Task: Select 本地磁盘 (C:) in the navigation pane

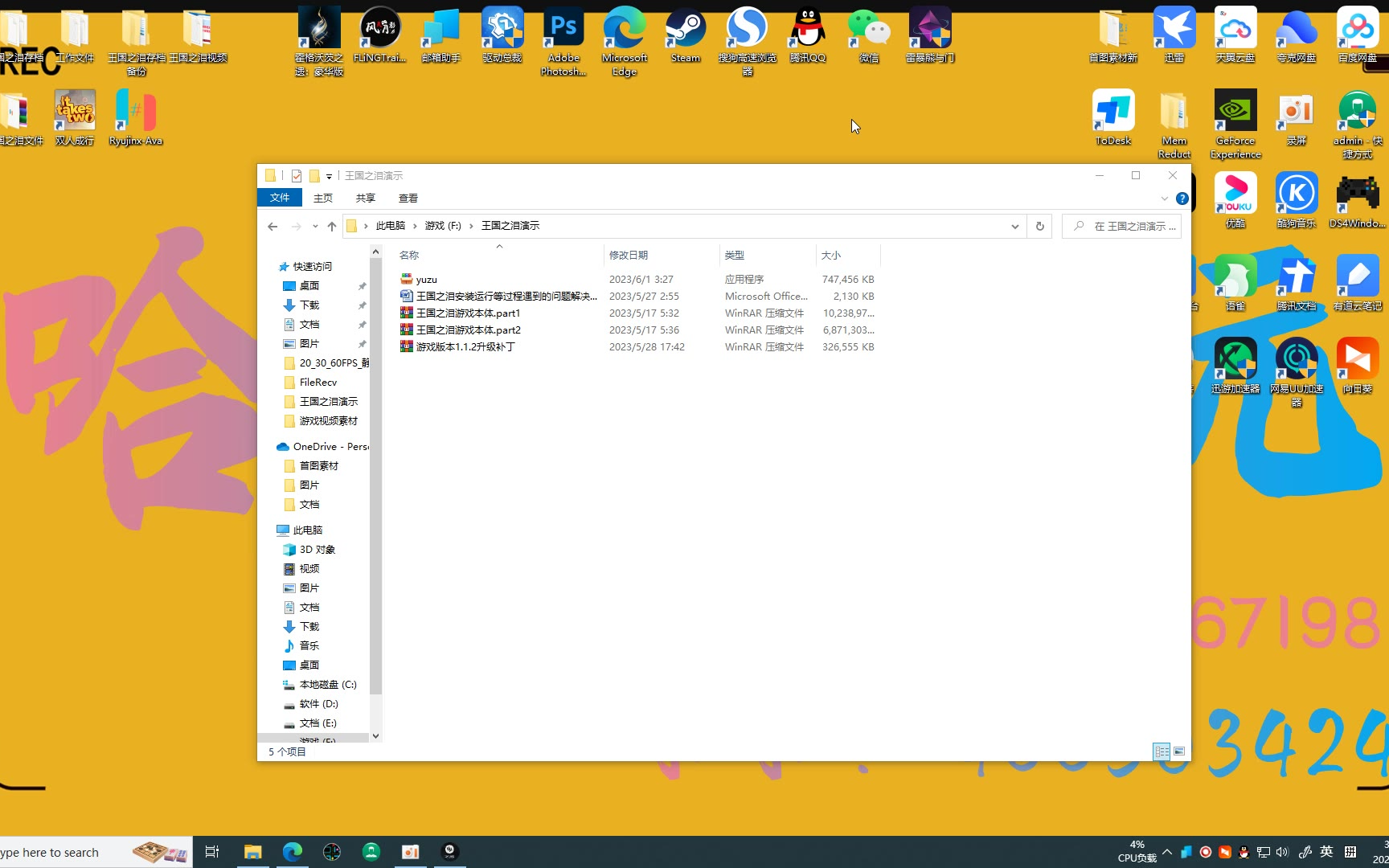Action: tap(327, 685)
